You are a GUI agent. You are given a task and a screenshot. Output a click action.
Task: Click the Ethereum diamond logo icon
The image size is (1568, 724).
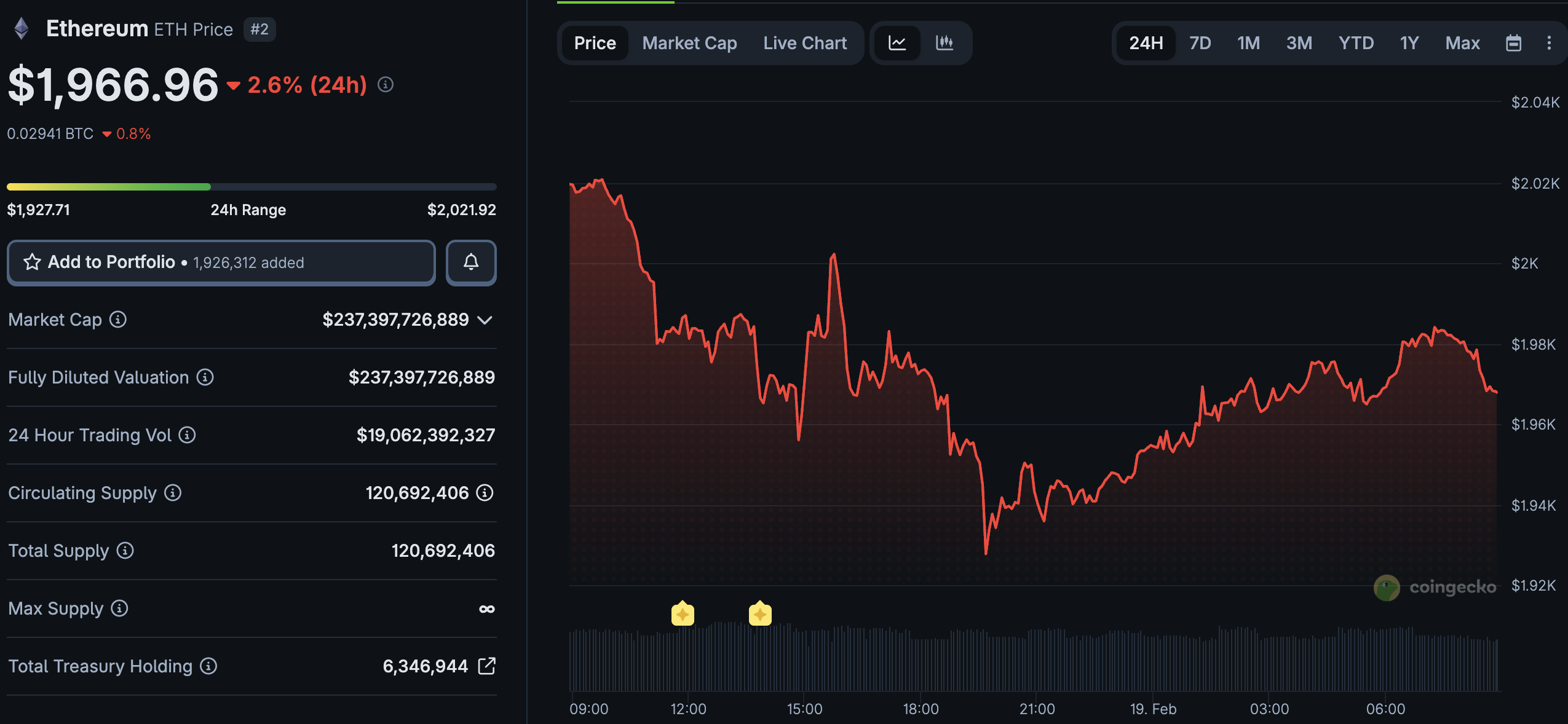click(x=22, y=28)
